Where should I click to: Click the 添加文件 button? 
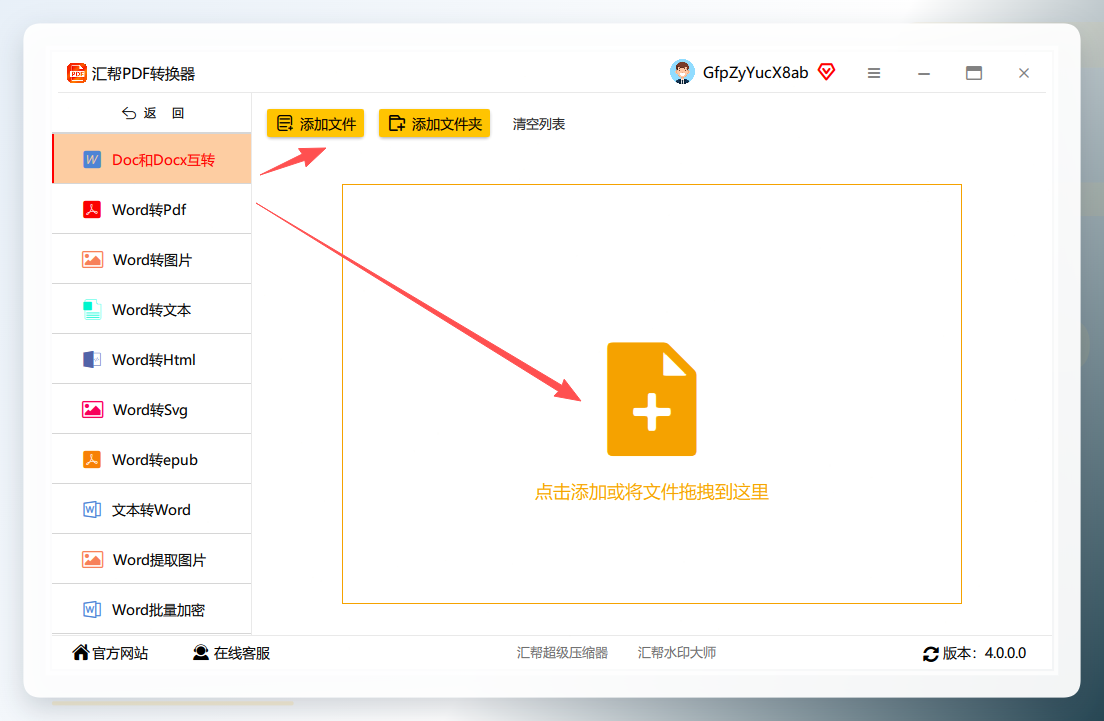pyautogui.click(x=315, y=124)
